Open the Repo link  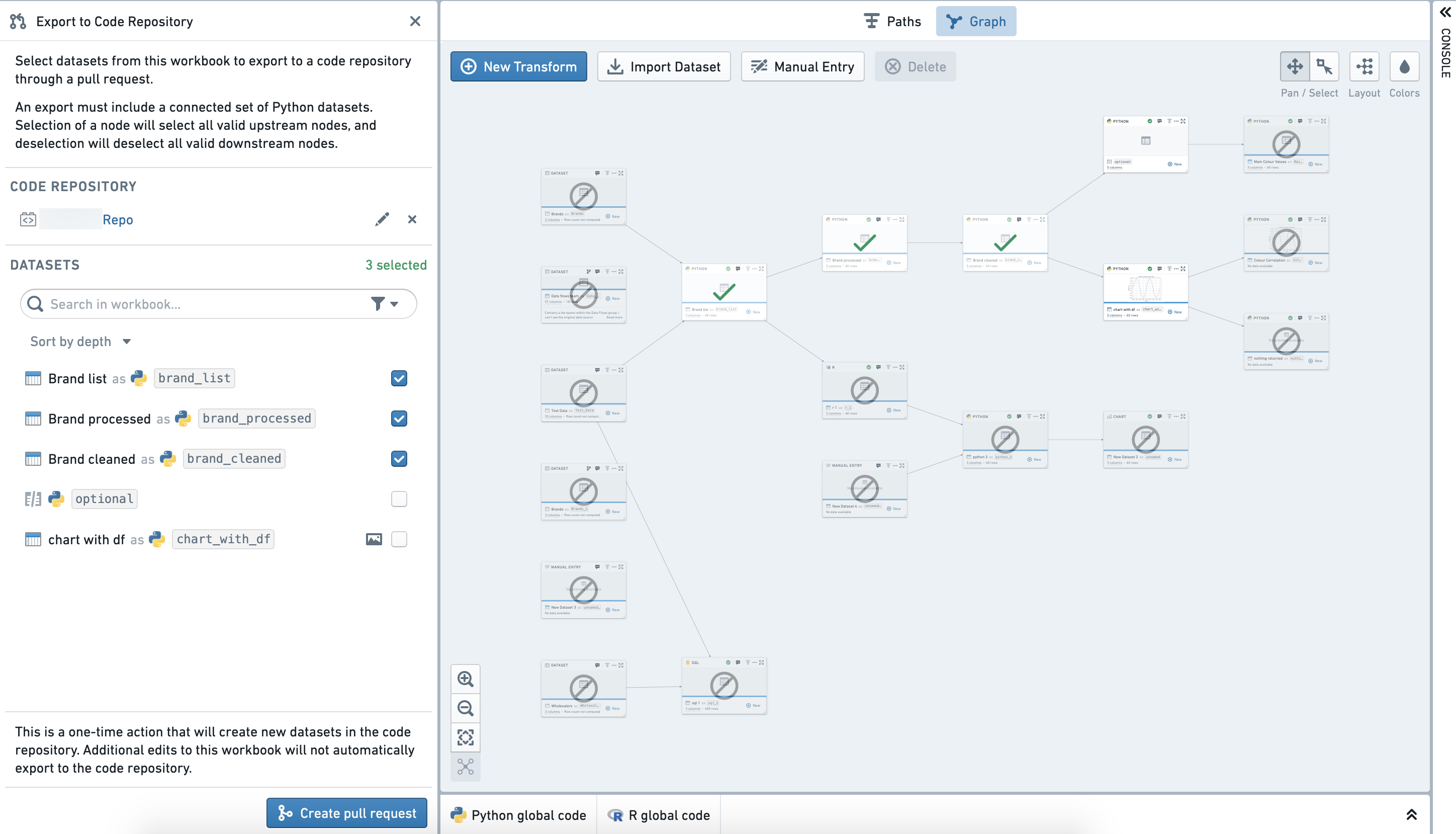[117, 219]
